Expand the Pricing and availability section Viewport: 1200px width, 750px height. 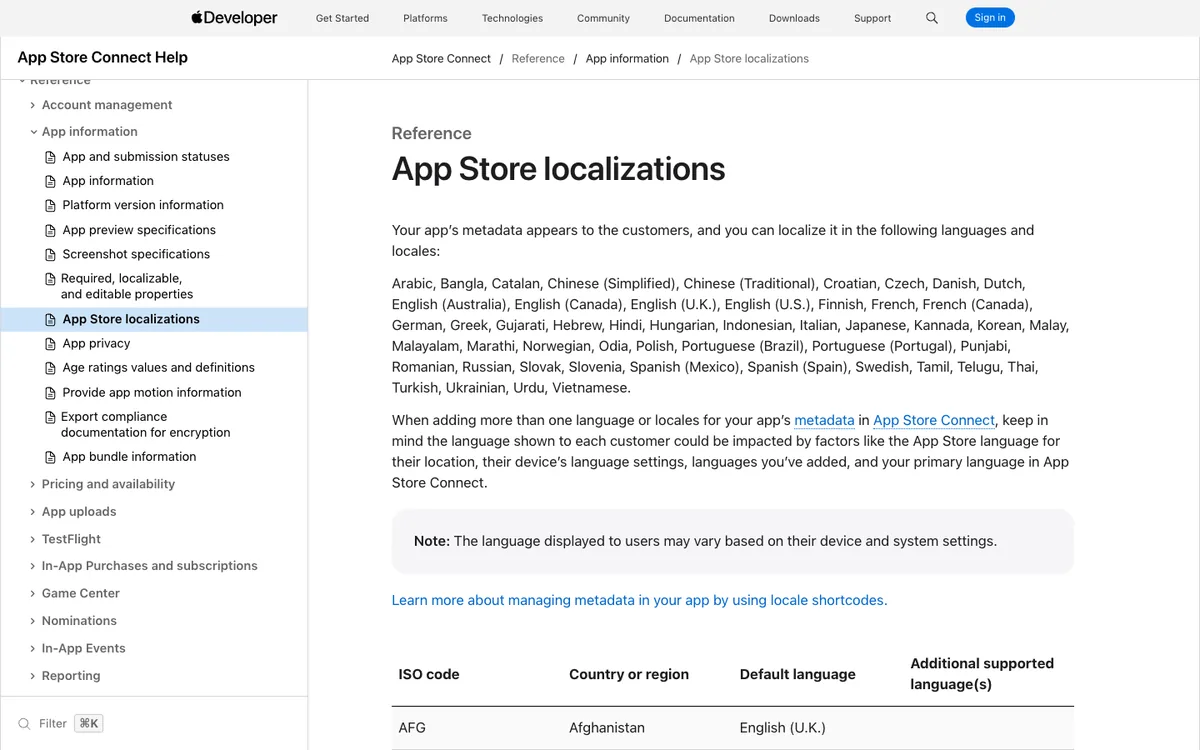32,484
